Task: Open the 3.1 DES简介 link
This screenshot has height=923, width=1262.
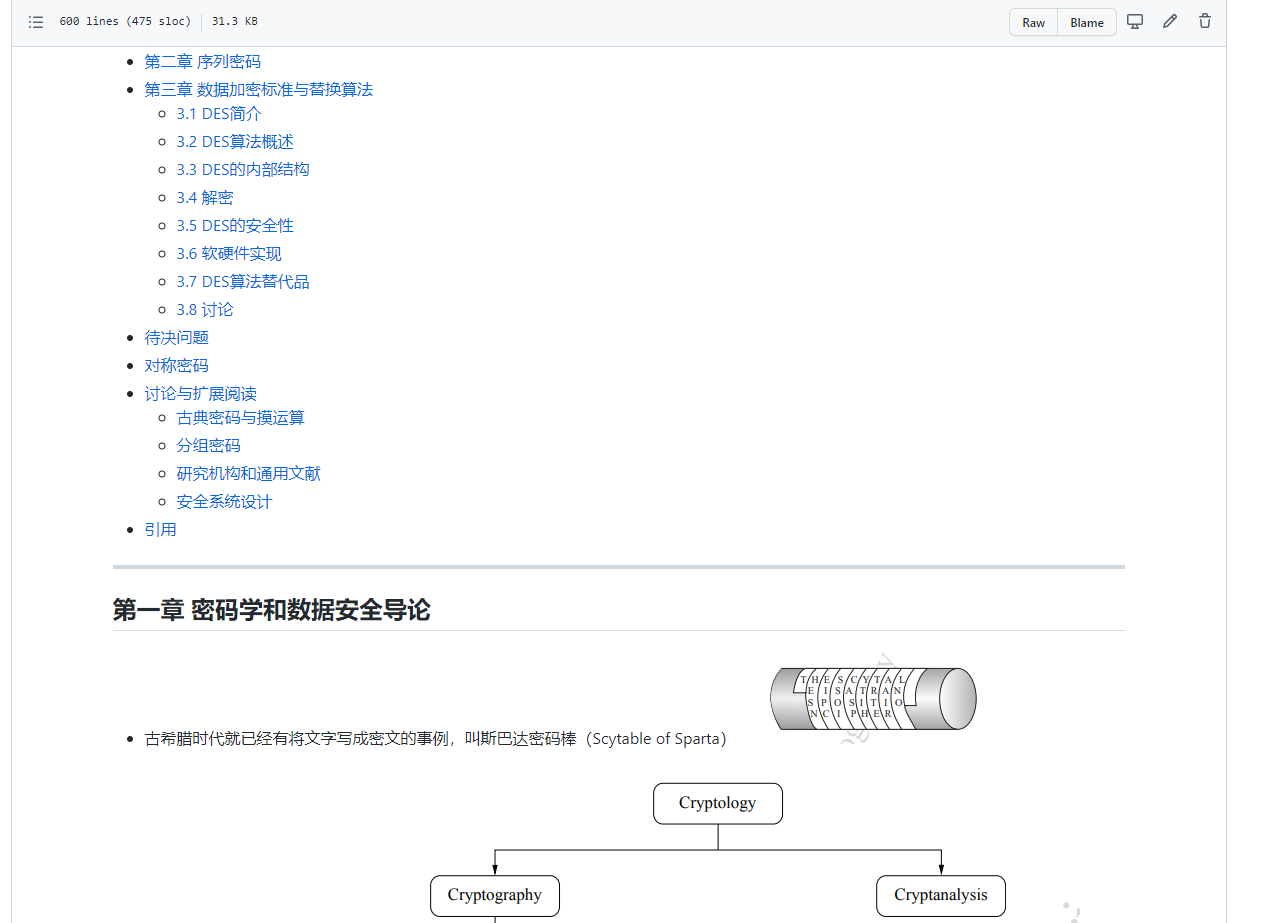Action: (219, 114)
